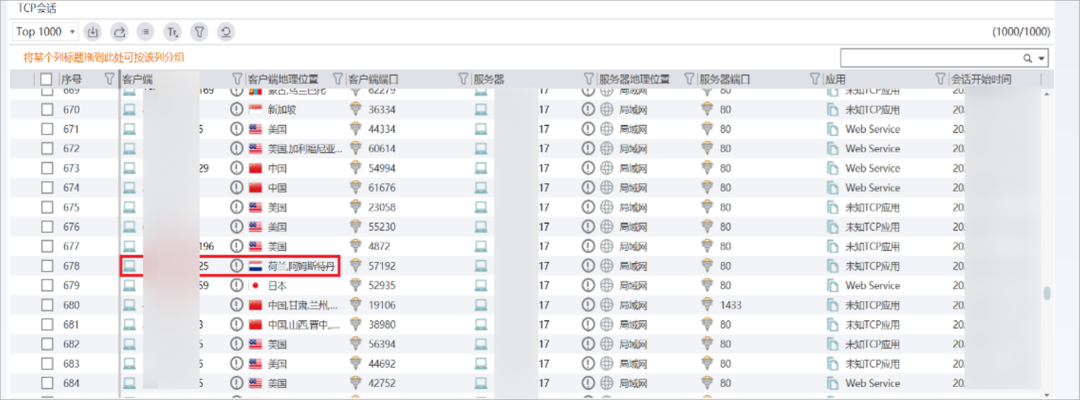This screenshot has width=1080, height=400.
Task: Check the checkbox for row 682
Action: tap(47, 344)
